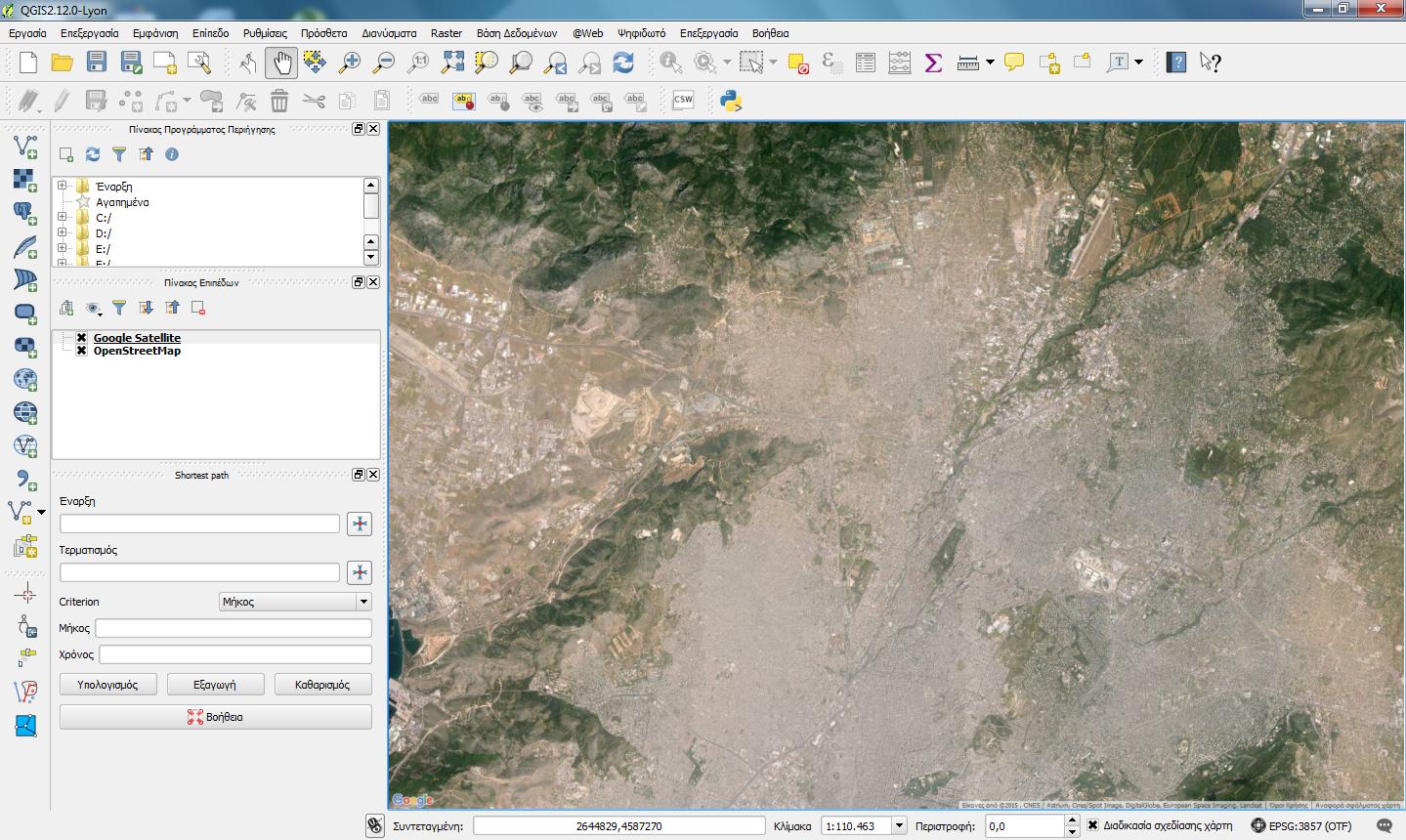Add a vector layer from the sidebar
The width and height of the screenshot is (1406, 840).
point(25,147)
